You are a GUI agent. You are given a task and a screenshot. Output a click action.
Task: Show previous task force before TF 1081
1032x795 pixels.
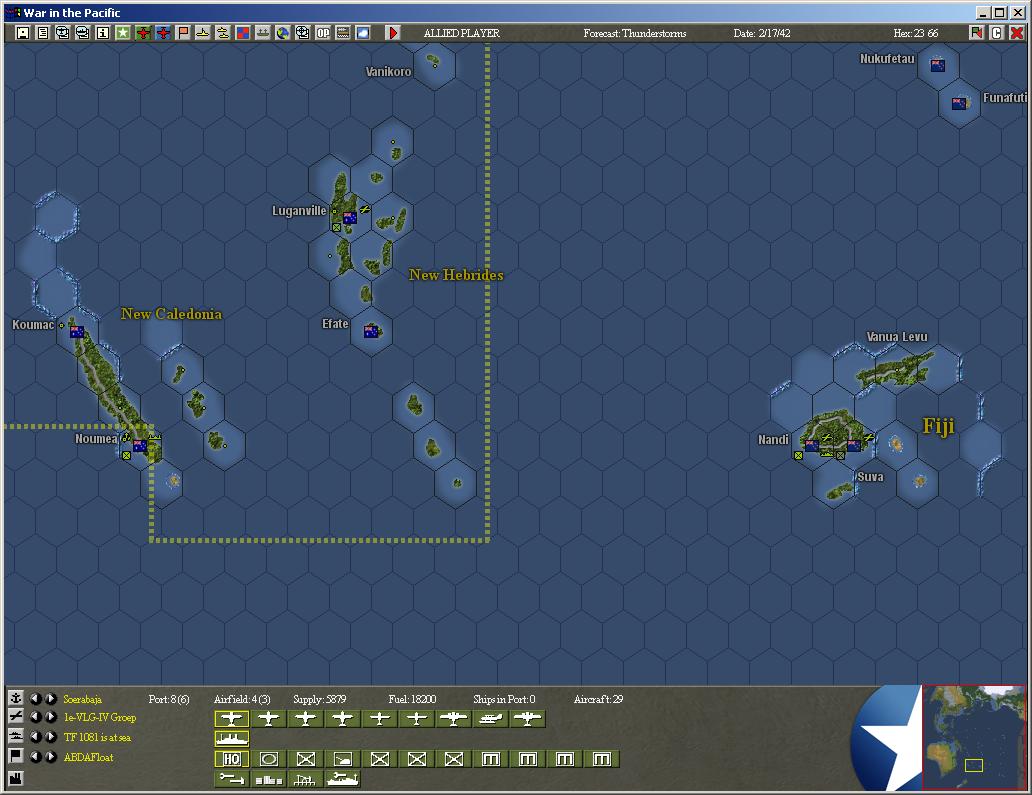click(x=36, y=737)
